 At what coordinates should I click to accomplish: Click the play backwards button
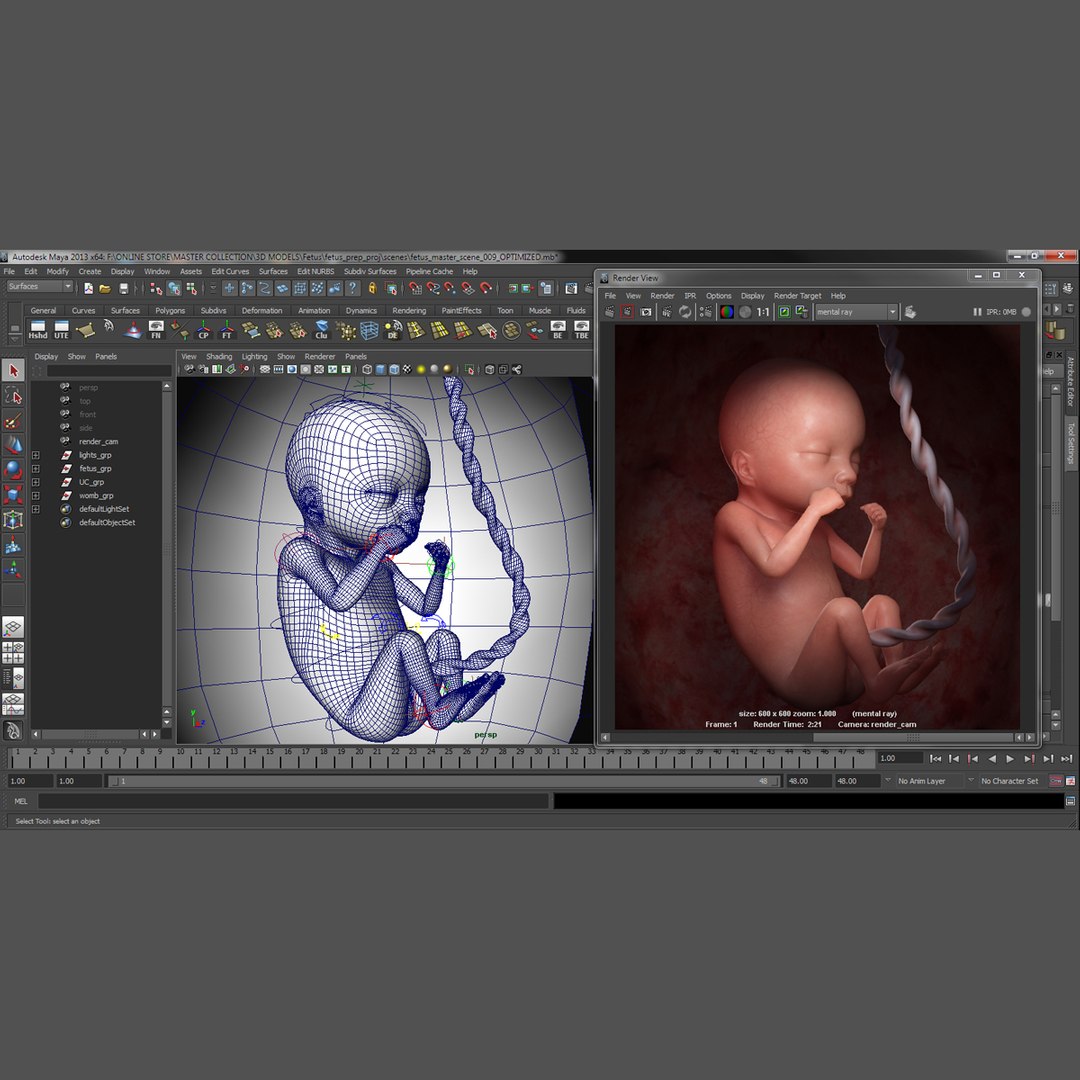coord(992,758)
